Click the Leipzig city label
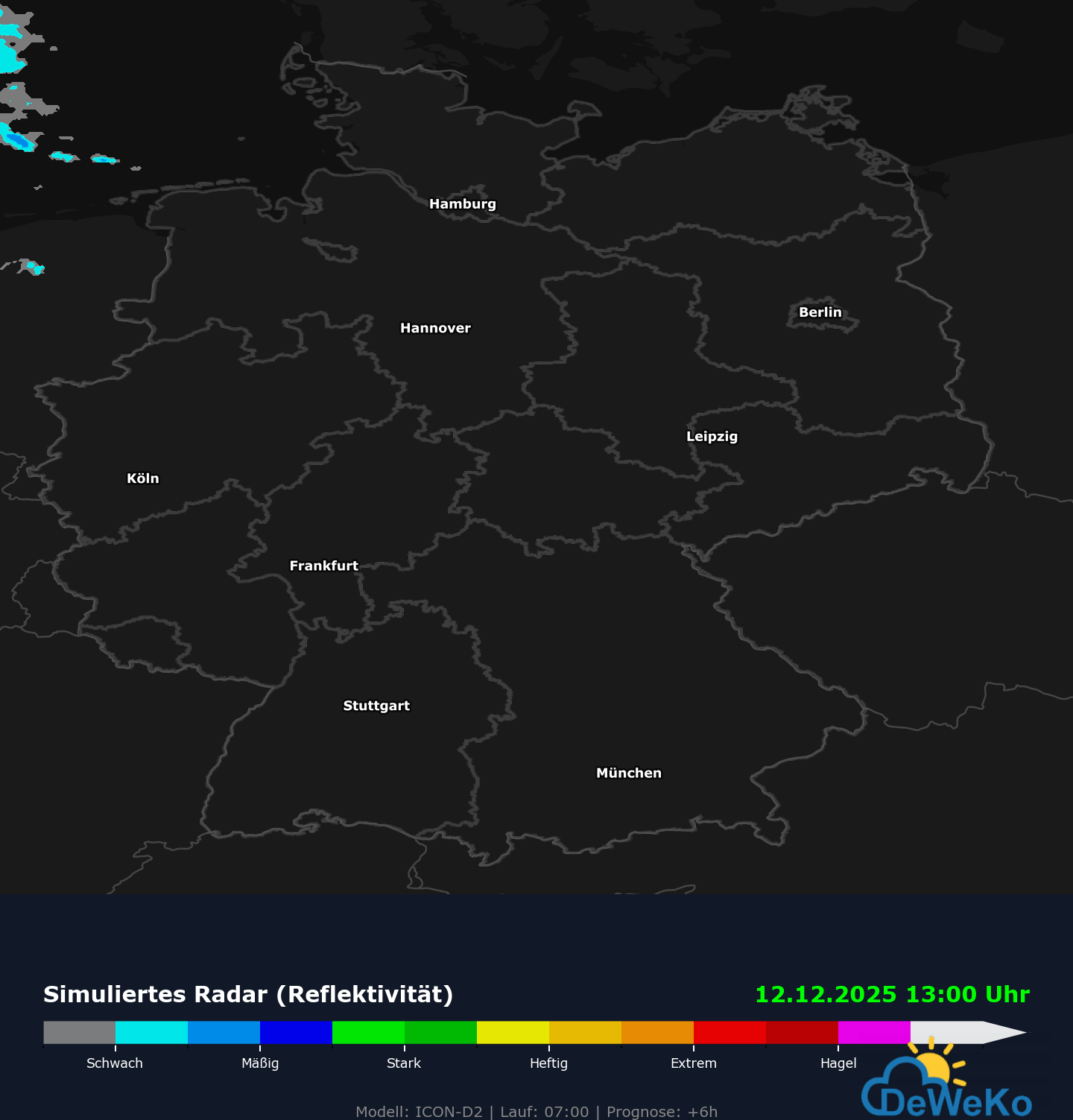The height and width of the screenshot is (1120, 1073). [x=712, y=437]
